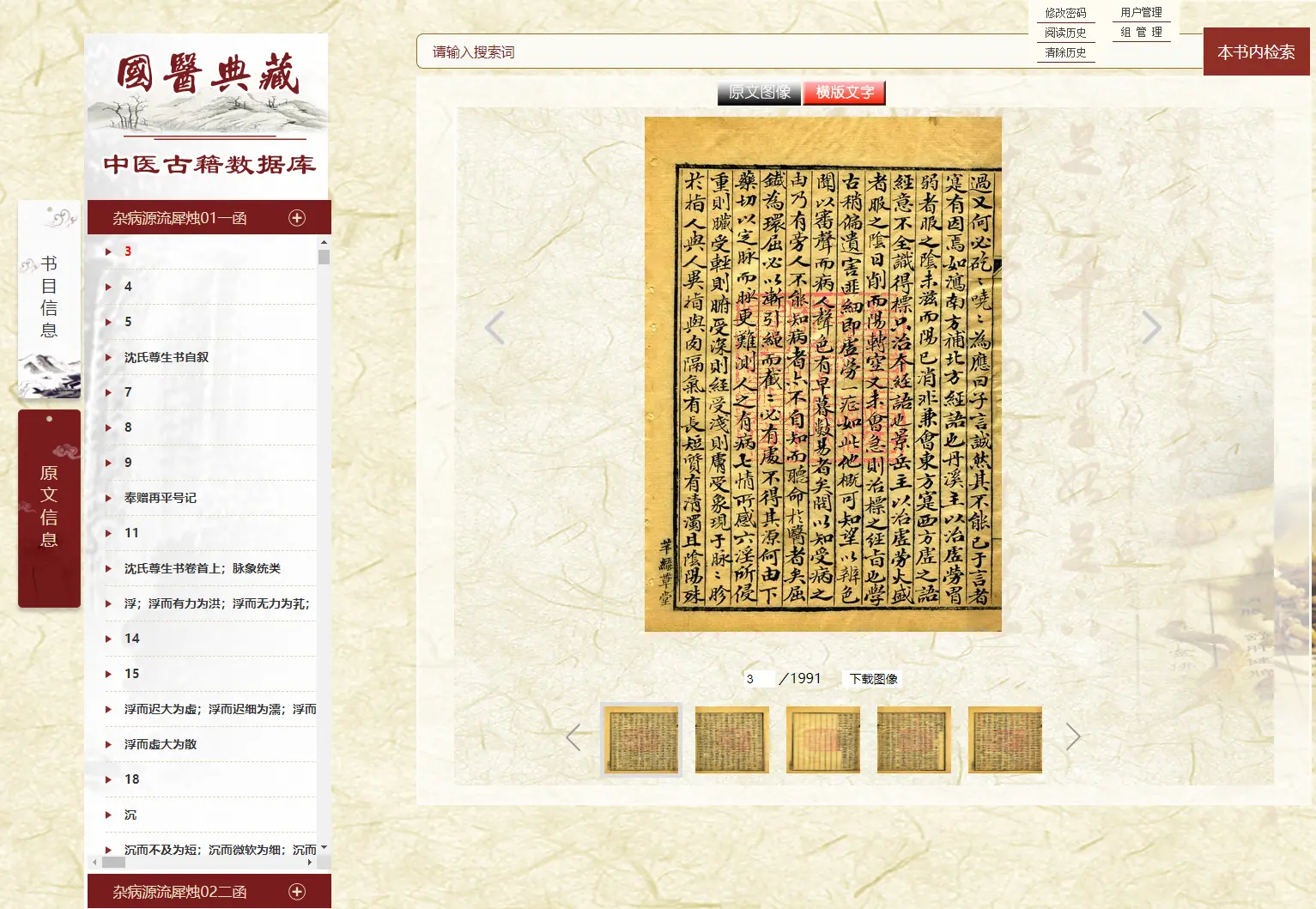Go to previous page image arrow

494,327
